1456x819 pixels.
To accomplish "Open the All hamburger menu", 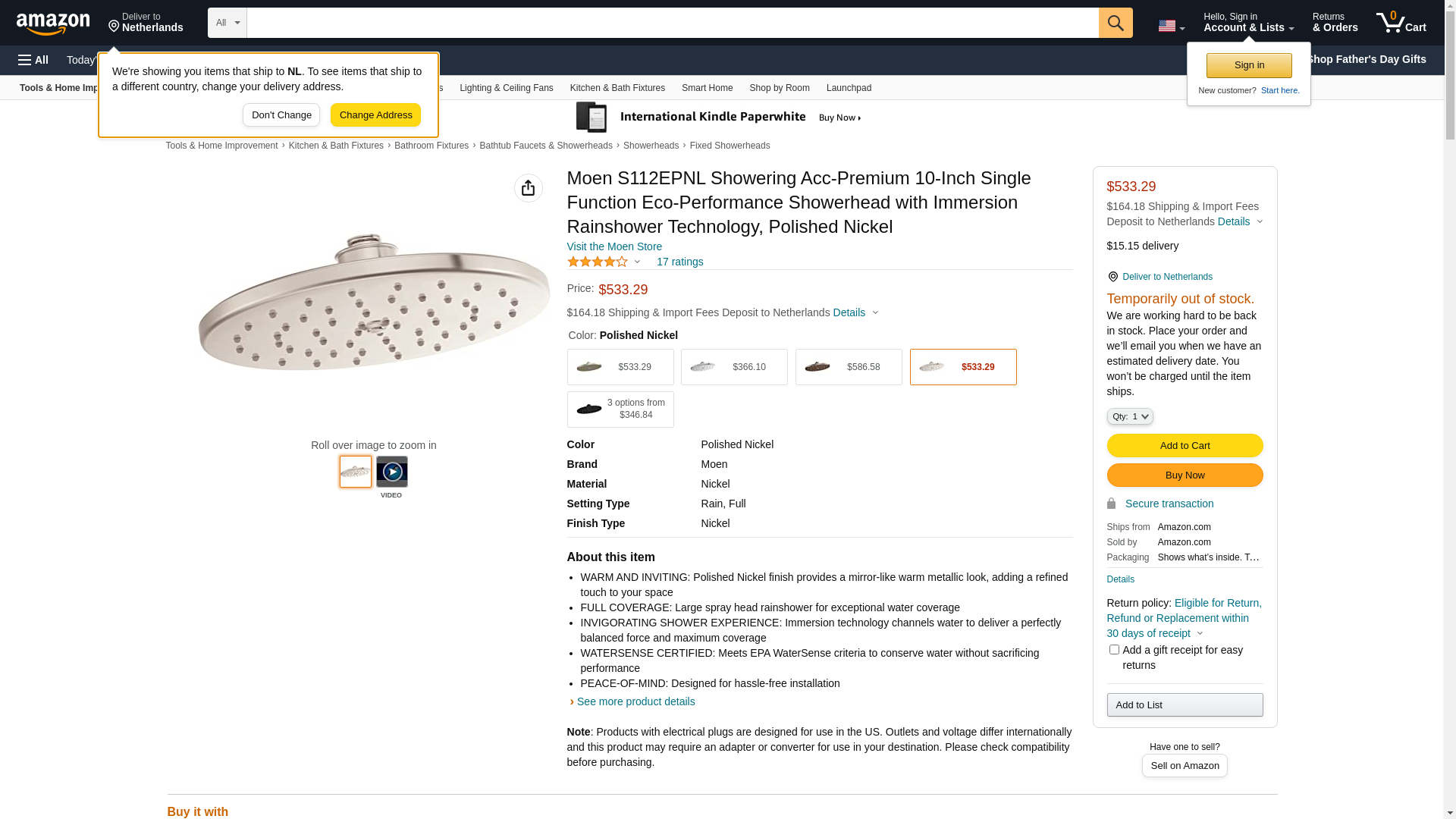I will (33, 60).
